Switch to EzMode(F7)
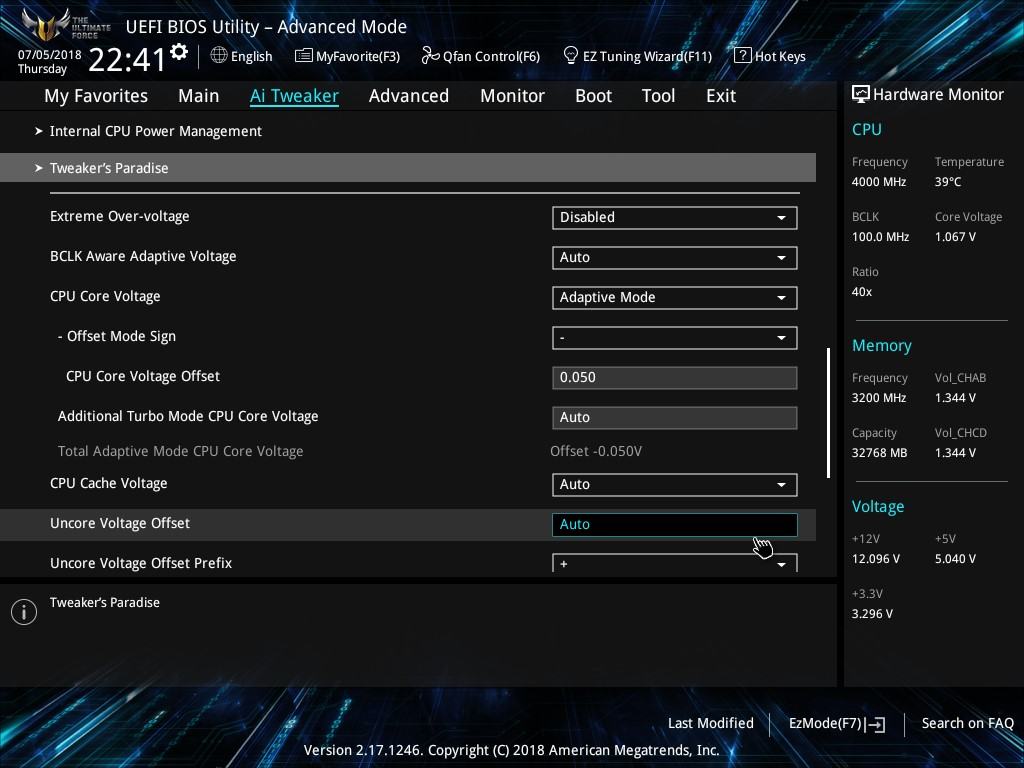 point(837,724)
